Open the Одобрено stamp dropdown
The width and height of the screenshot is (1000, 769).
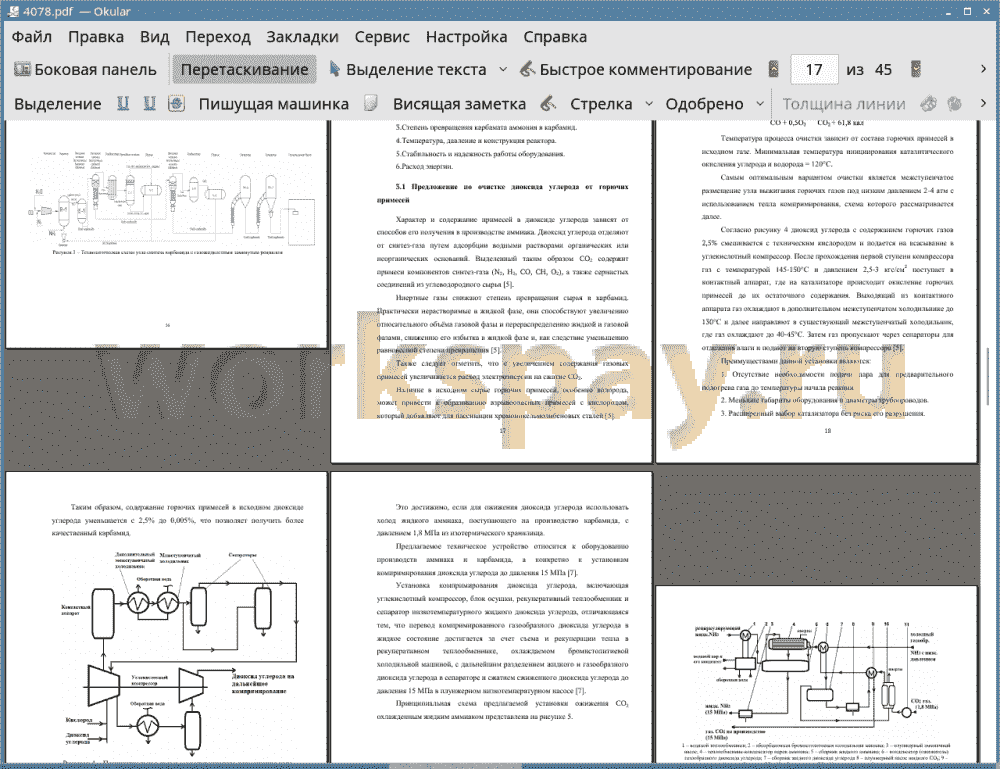coord(760,104)
